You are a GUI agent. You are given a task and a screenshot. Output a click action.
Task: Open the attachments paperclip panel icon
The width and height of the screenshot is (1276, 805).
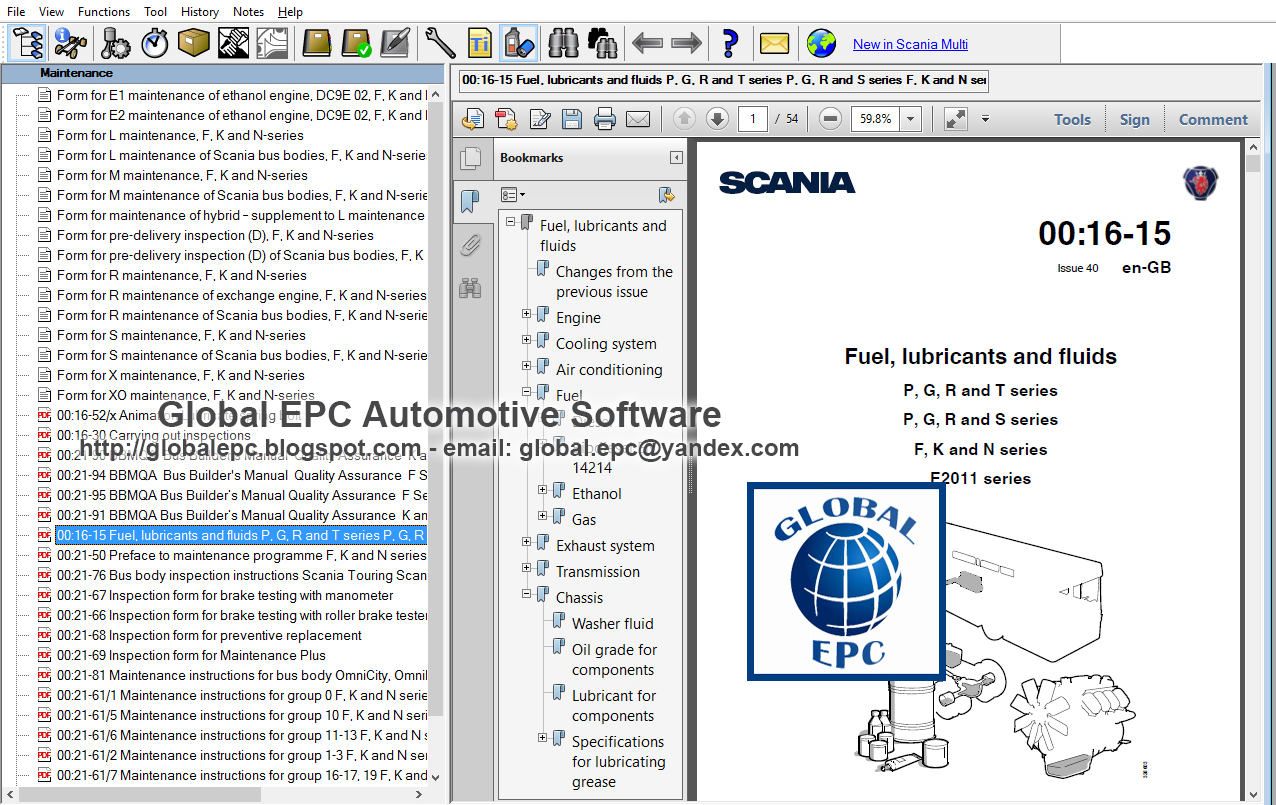tap(470, 245)
